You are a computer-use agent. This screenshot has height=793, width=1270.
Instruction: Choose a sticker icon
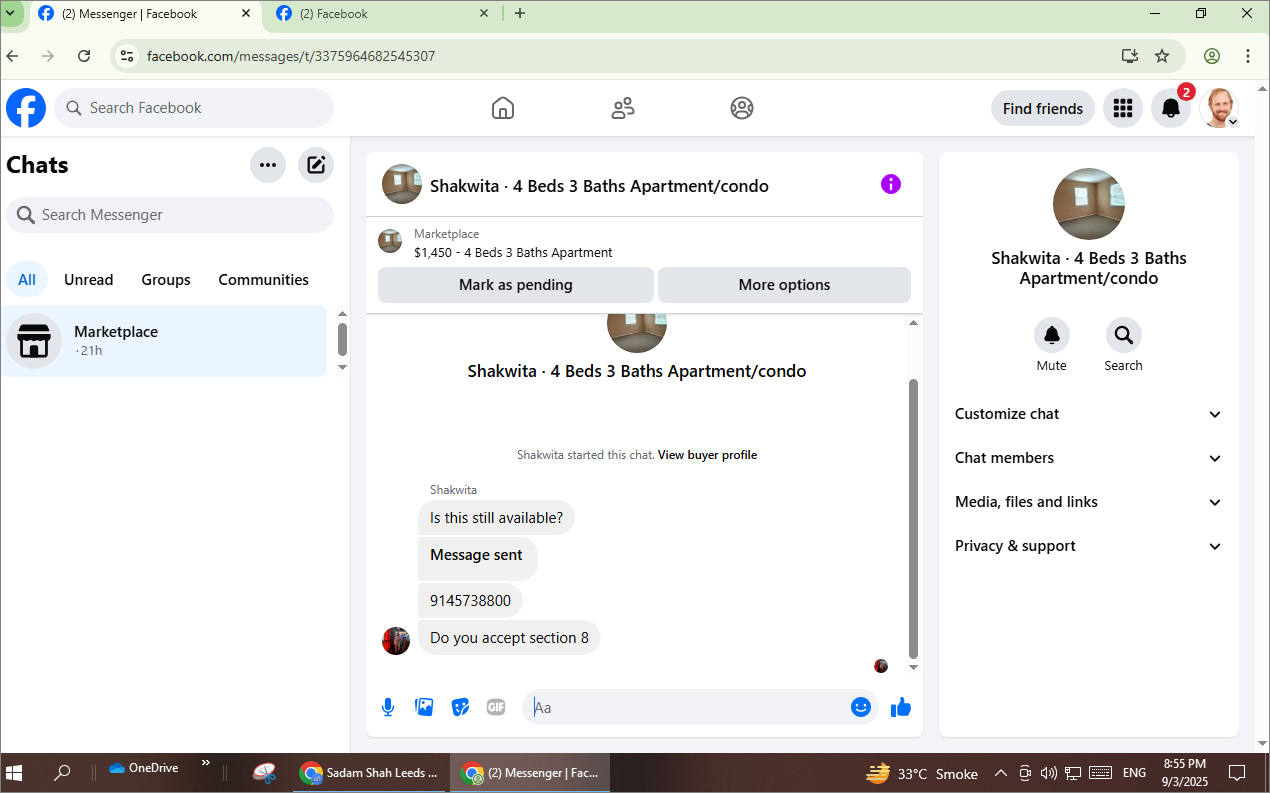[460, 707]
